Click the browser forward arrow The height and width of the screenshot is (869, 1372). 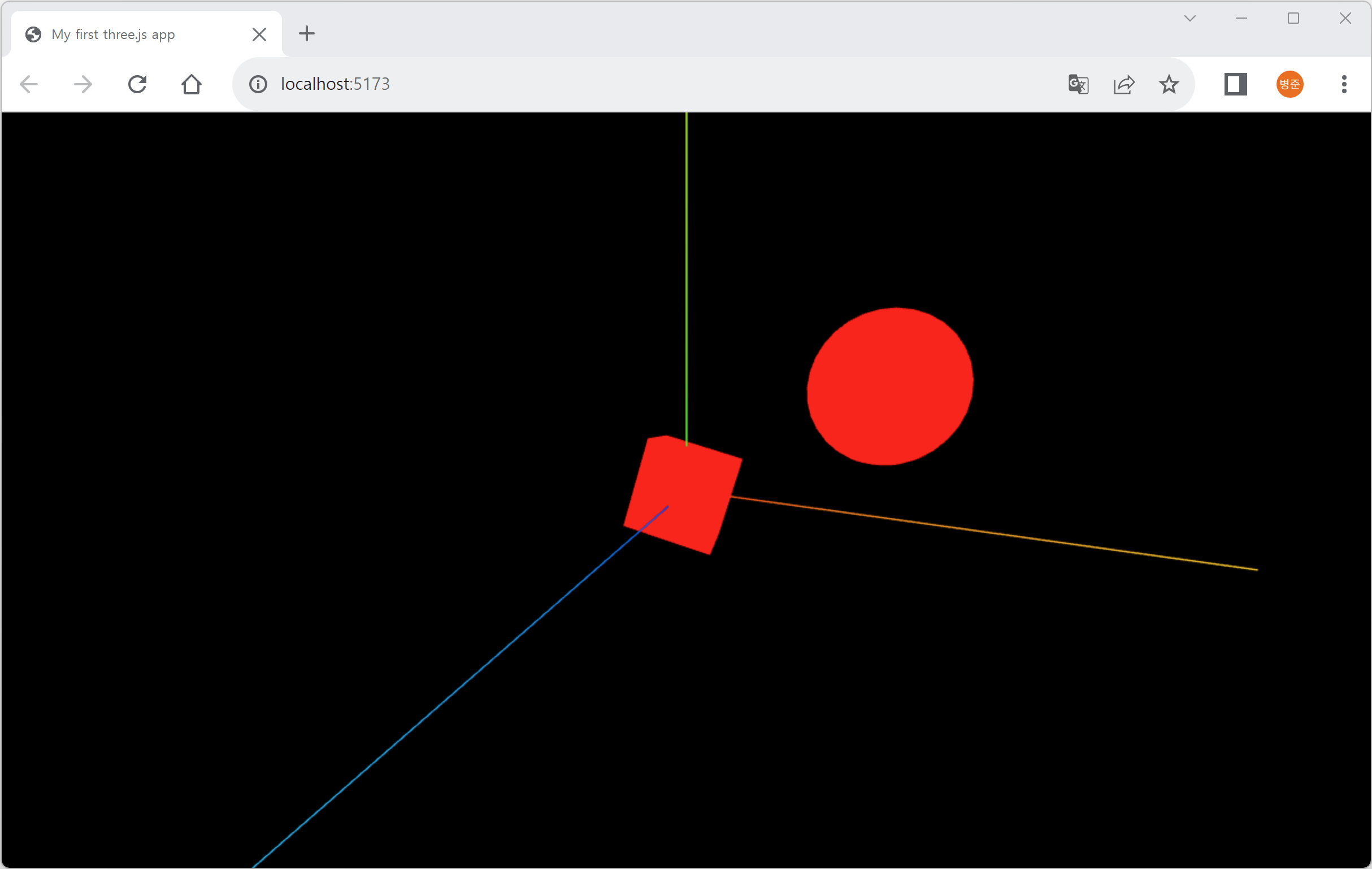(83, 84)
